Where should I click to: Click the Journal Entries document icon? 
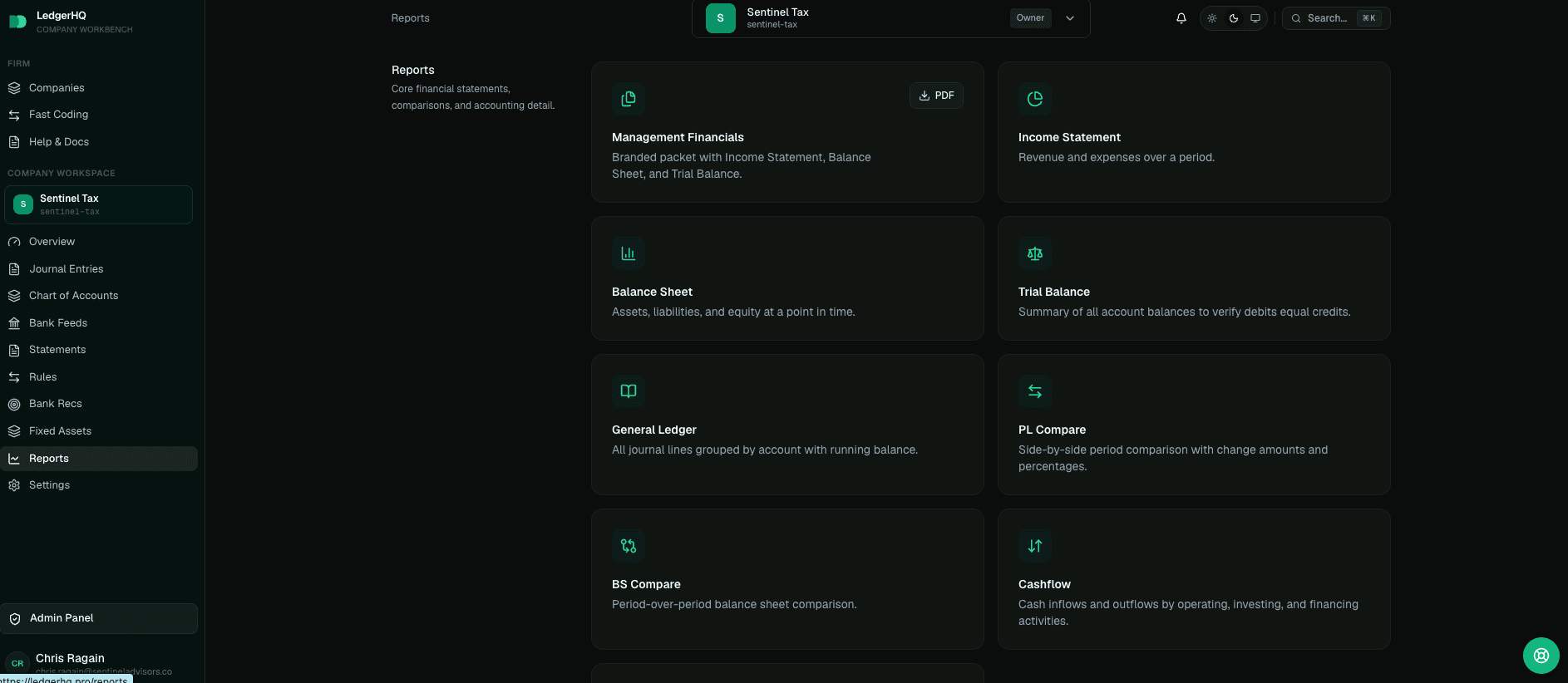tap(14, 269)
